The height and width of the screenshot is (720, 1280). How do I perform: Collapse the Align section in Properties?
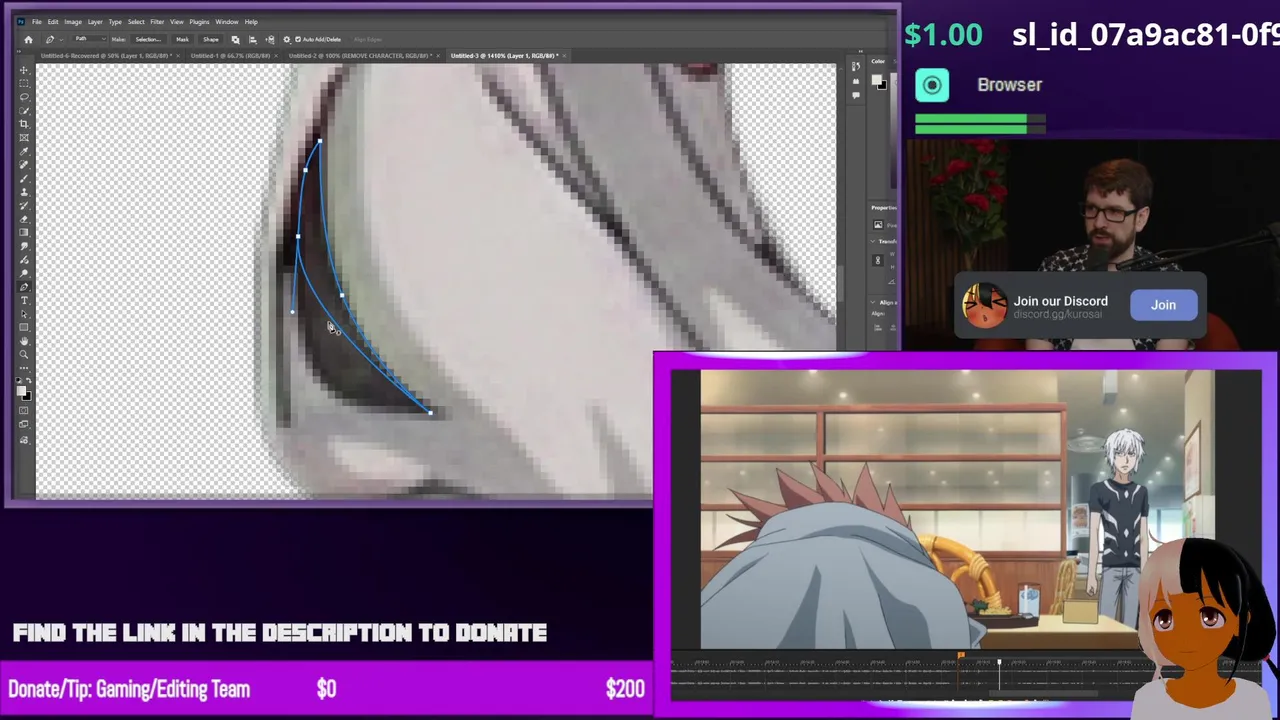pyautogui.click(x=873, y=302)
